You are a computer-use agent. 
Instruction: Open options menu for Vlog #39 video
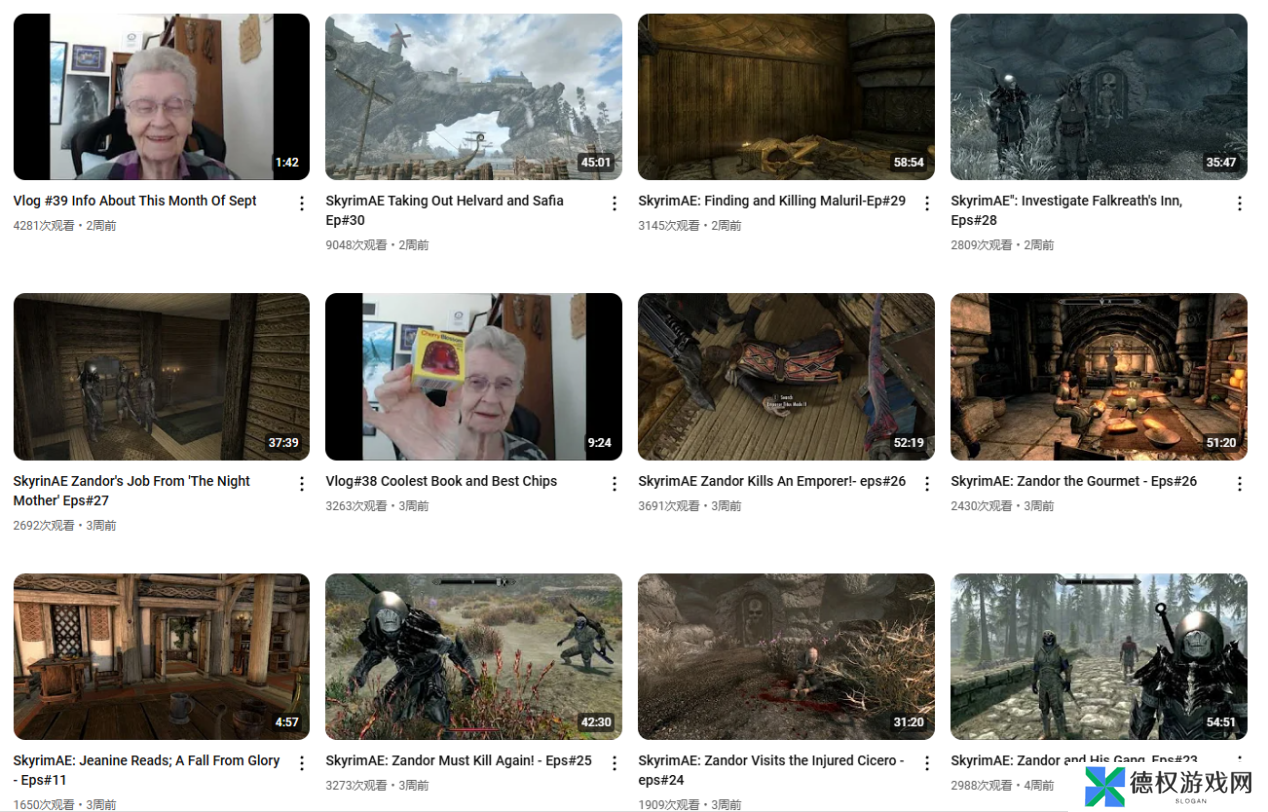302,204
